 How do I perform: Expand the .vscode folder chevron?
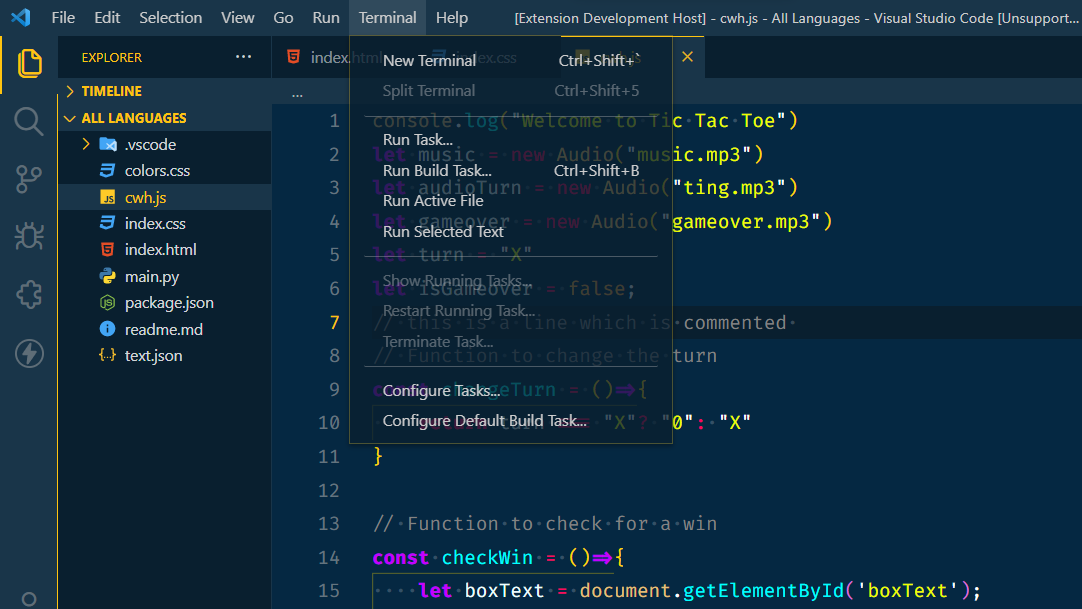pos(86,144)
